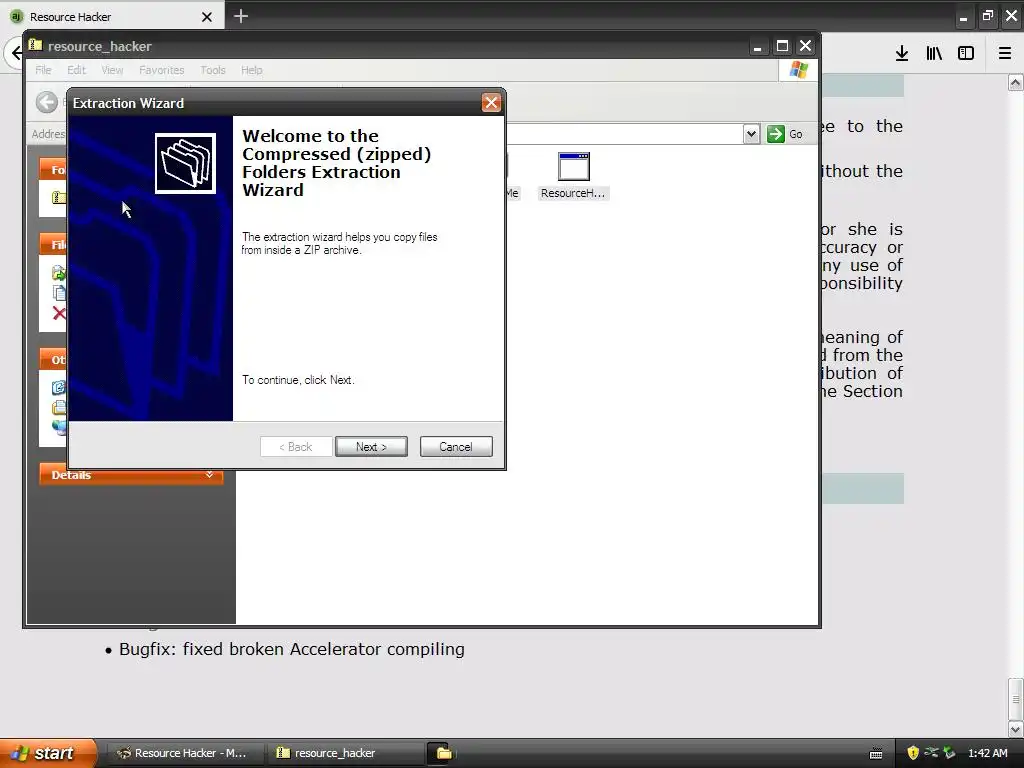Click the network connection tray icon
Viewport: 1024px width, 768px height.
point(931,753)
